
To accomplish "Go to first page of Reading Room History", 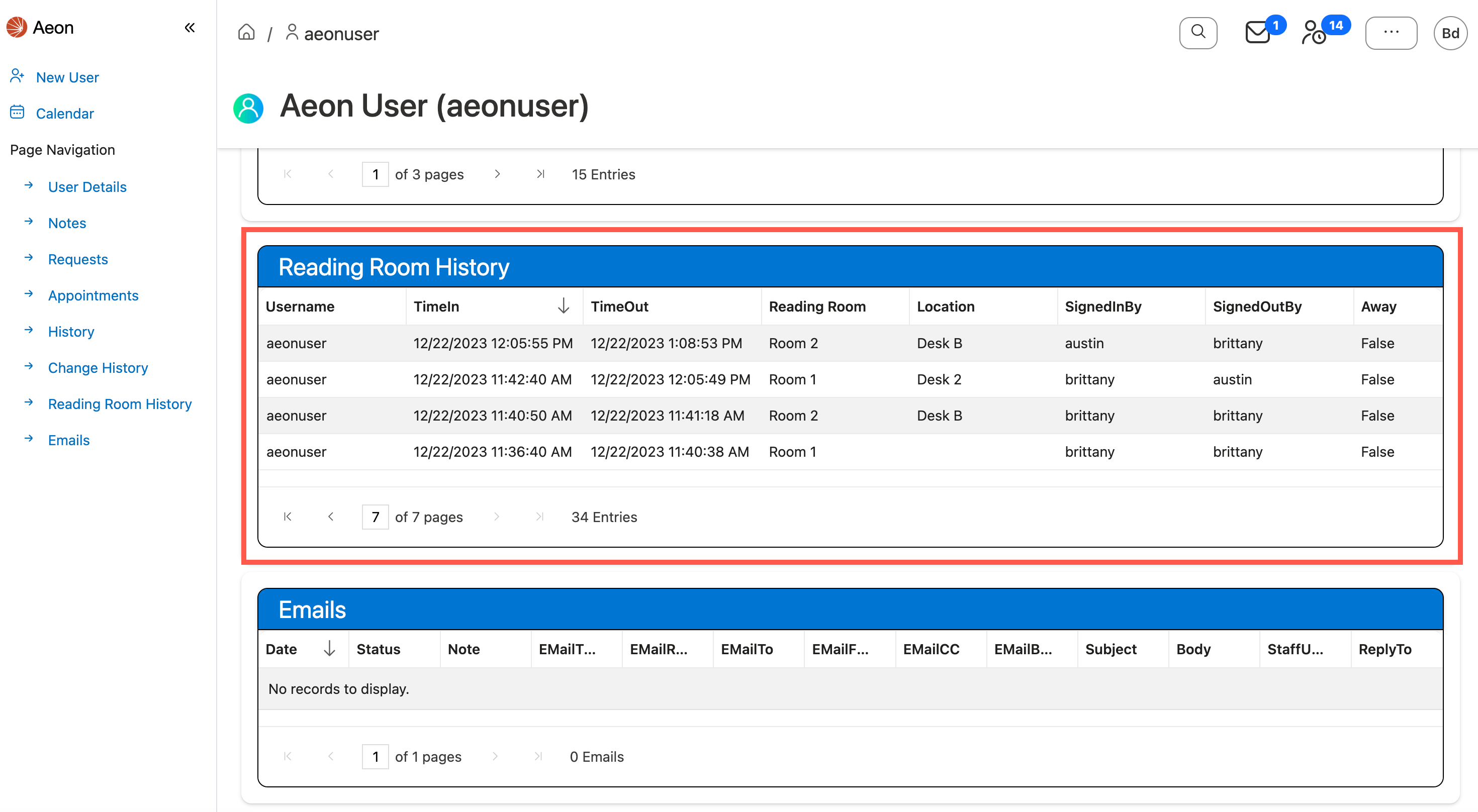I will point(288,517).
